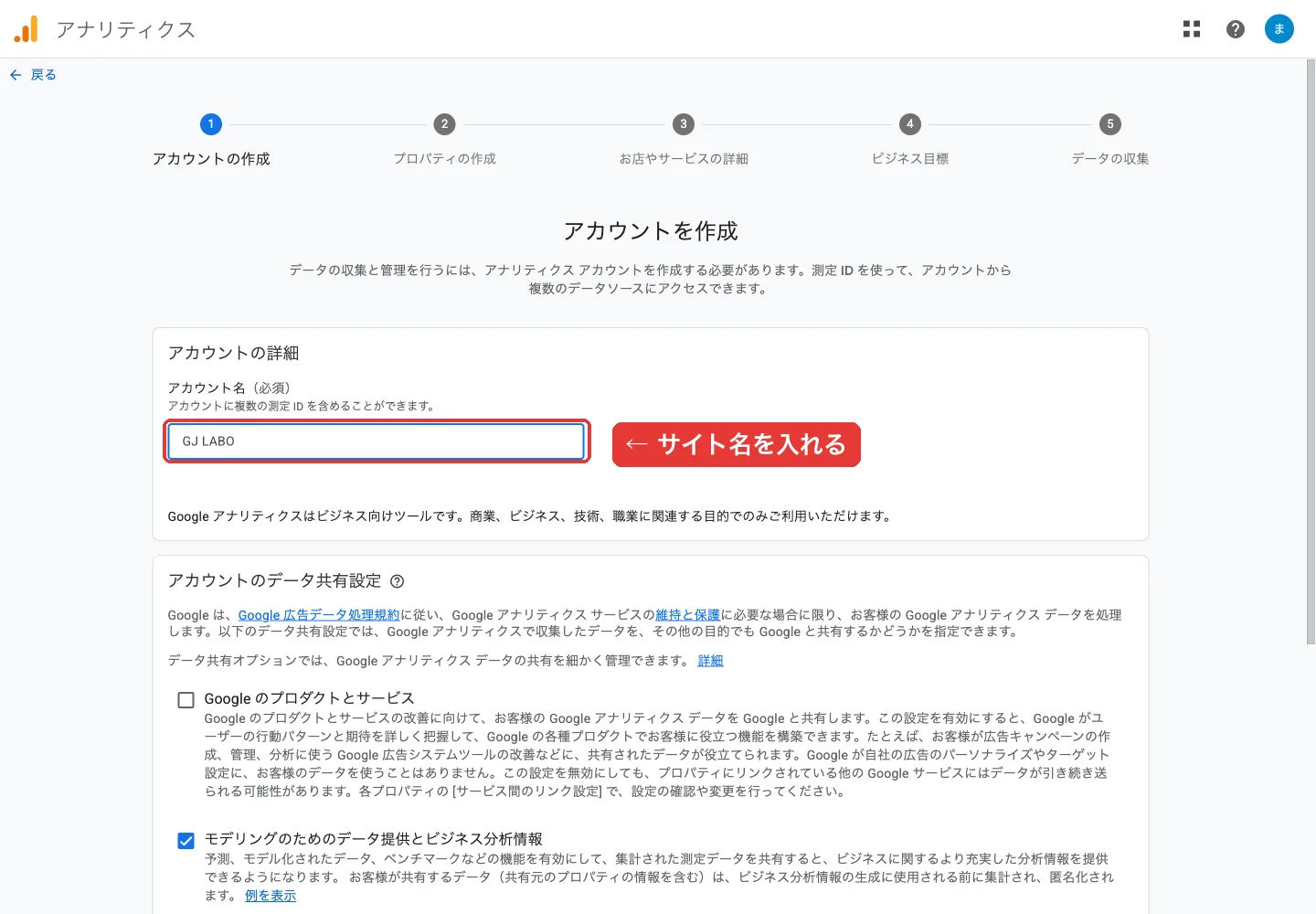Enable the Google のプロダクトとサービス checkbox
1316x914 pixels.
point(186,700)
